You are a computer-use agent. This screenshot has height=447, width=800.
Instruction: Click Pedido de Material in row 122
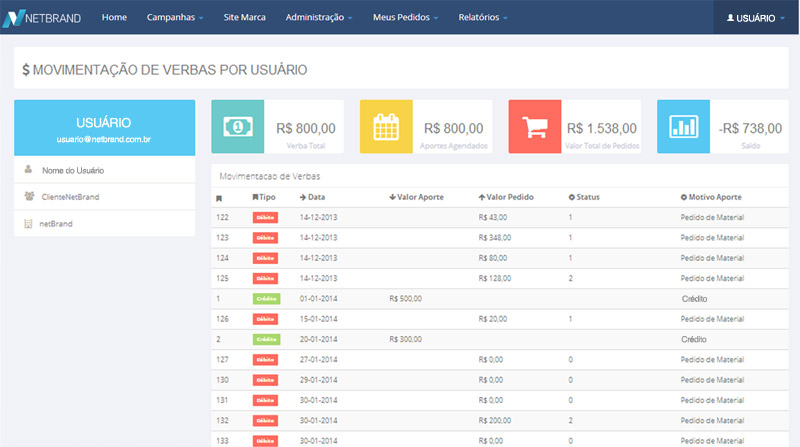point(712,217)
